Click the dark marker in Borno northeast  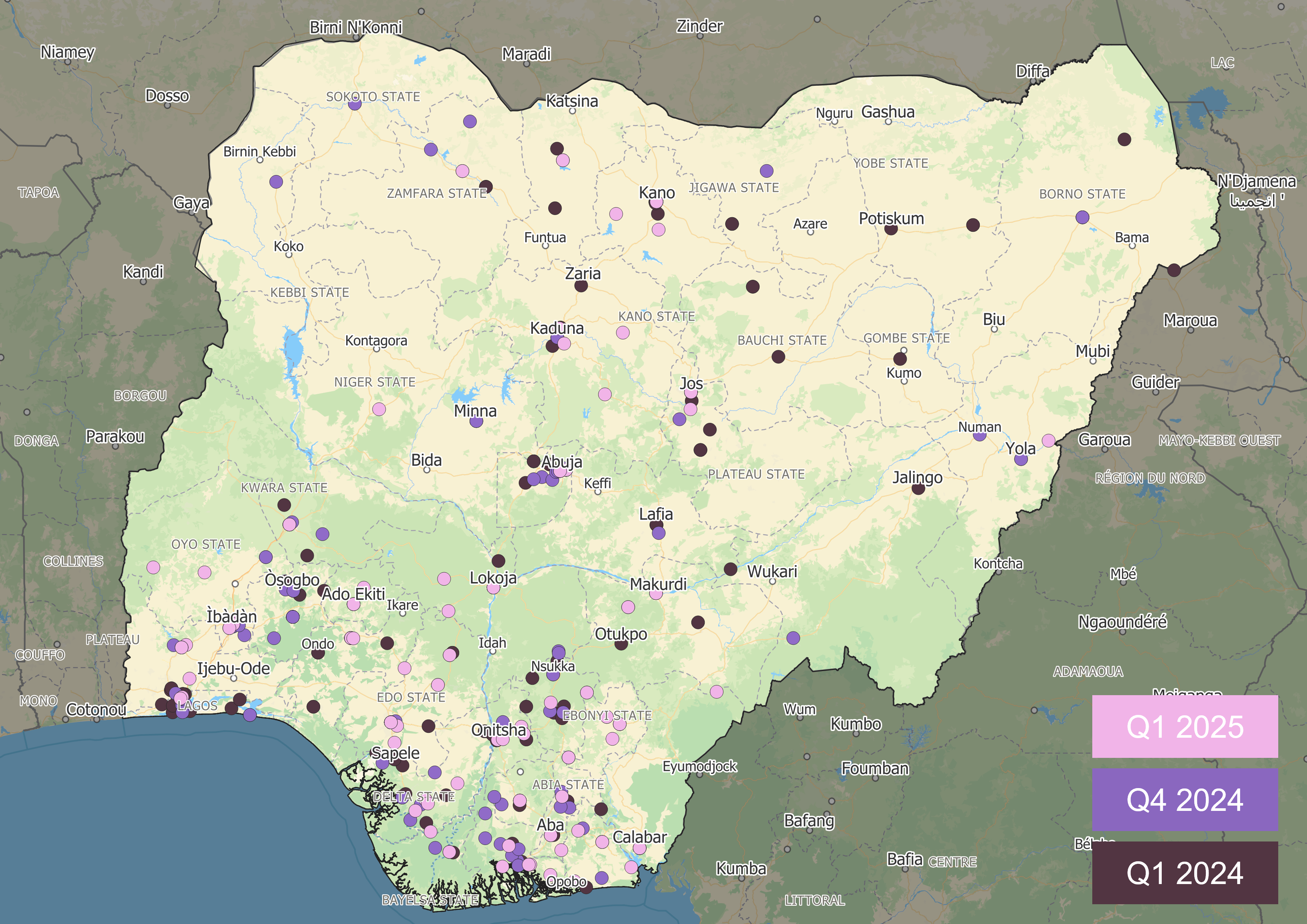[x=1124, y=139]
